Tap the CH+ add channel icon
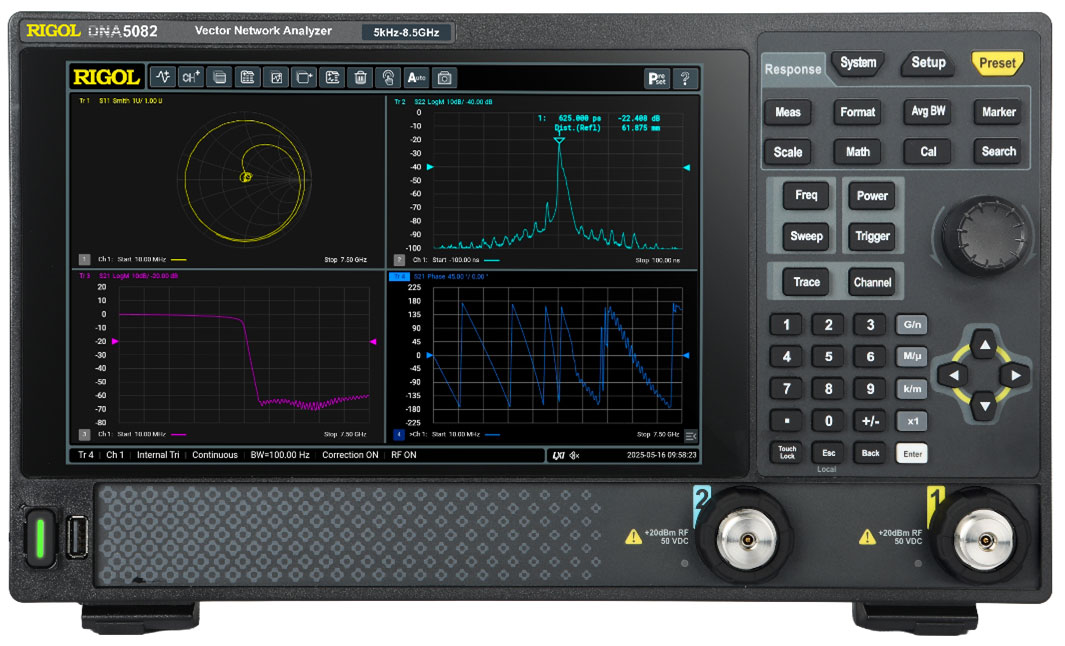 click(191, 77)
